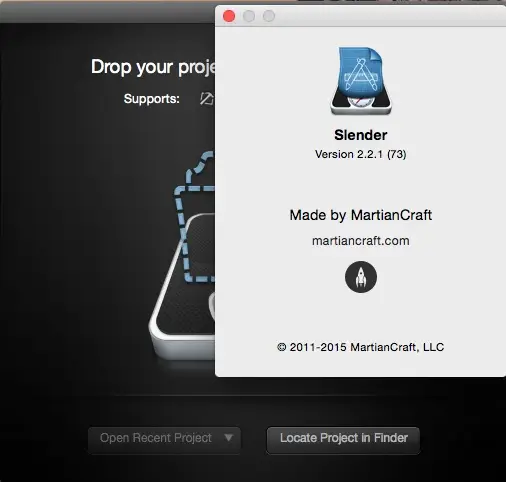Open the martiancraft.com link
The width and height of the screenshot is (506, 482).
[x=361, y=241]
